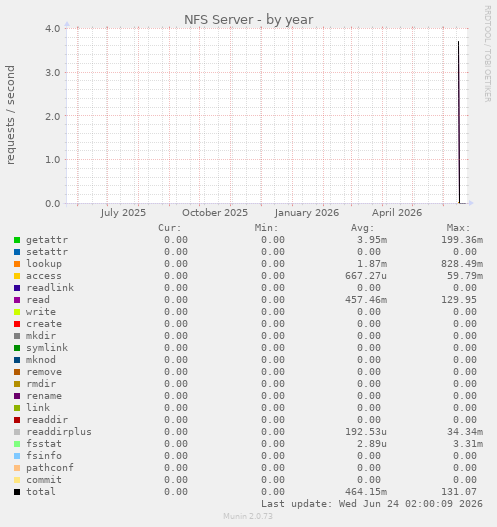Viewport: 497px width, 527px height.
Task: Click total max value 131.07
Action: [x=459, y=492]
